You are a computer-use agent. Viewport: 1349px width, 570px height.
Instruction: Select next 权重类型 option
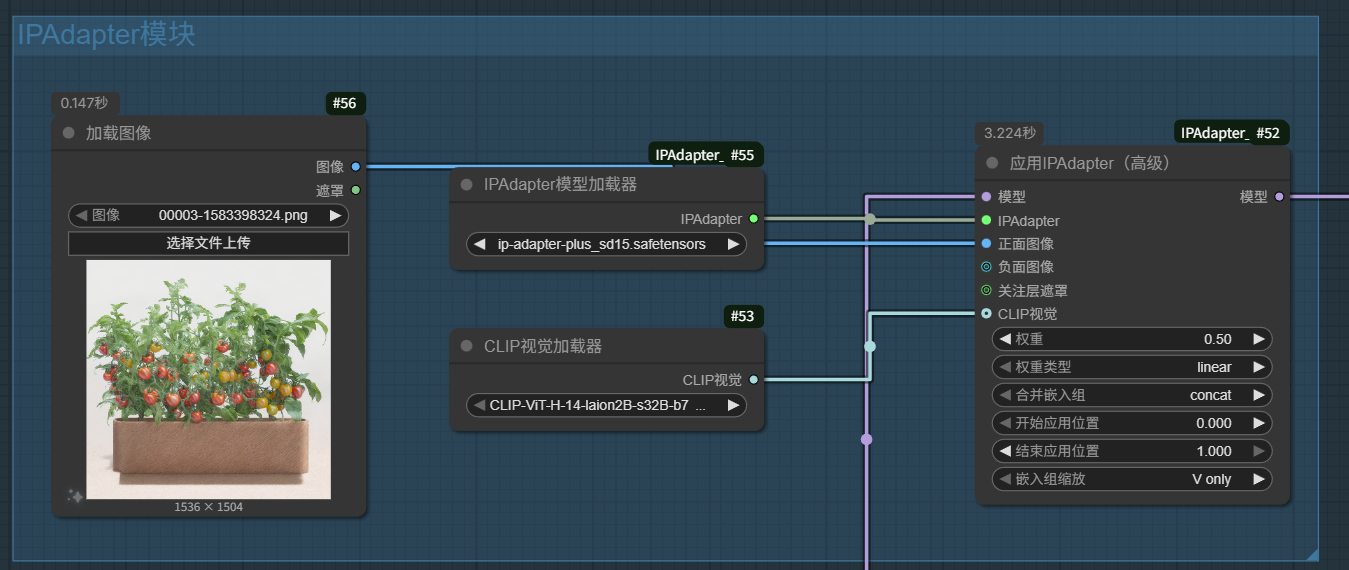(x=1259, y=367)
